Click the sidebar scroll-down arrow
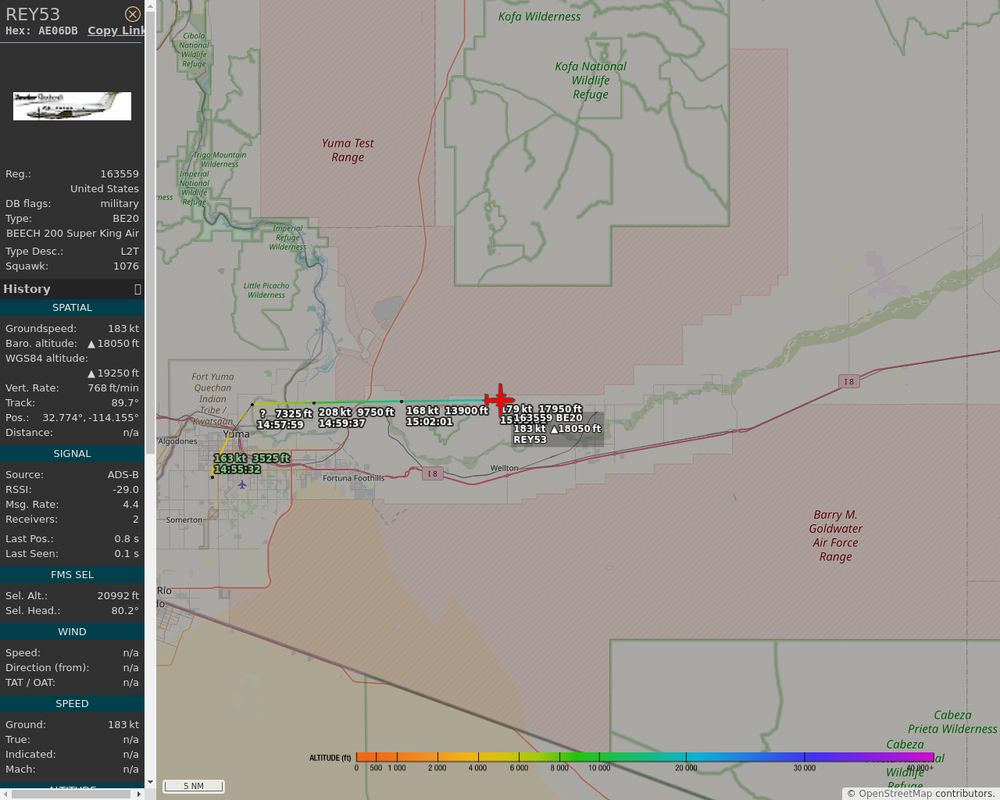This screenshot has width=1000, height=800. pos(151,782)
